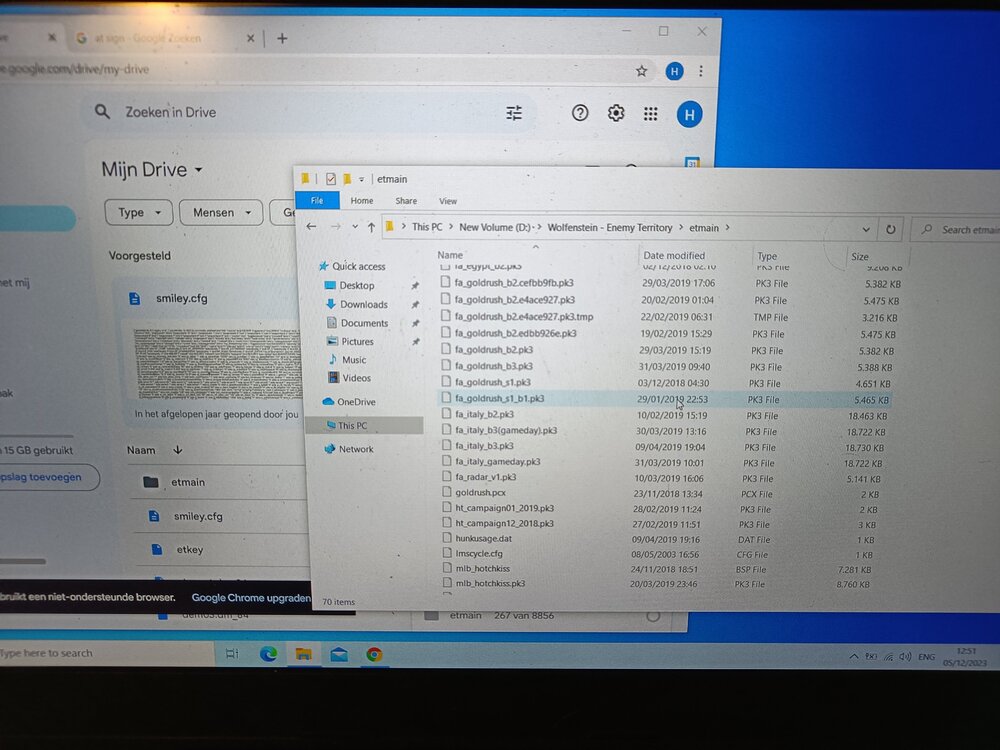
Task: Open the Home ribbon tab
Action: point(362,200)
